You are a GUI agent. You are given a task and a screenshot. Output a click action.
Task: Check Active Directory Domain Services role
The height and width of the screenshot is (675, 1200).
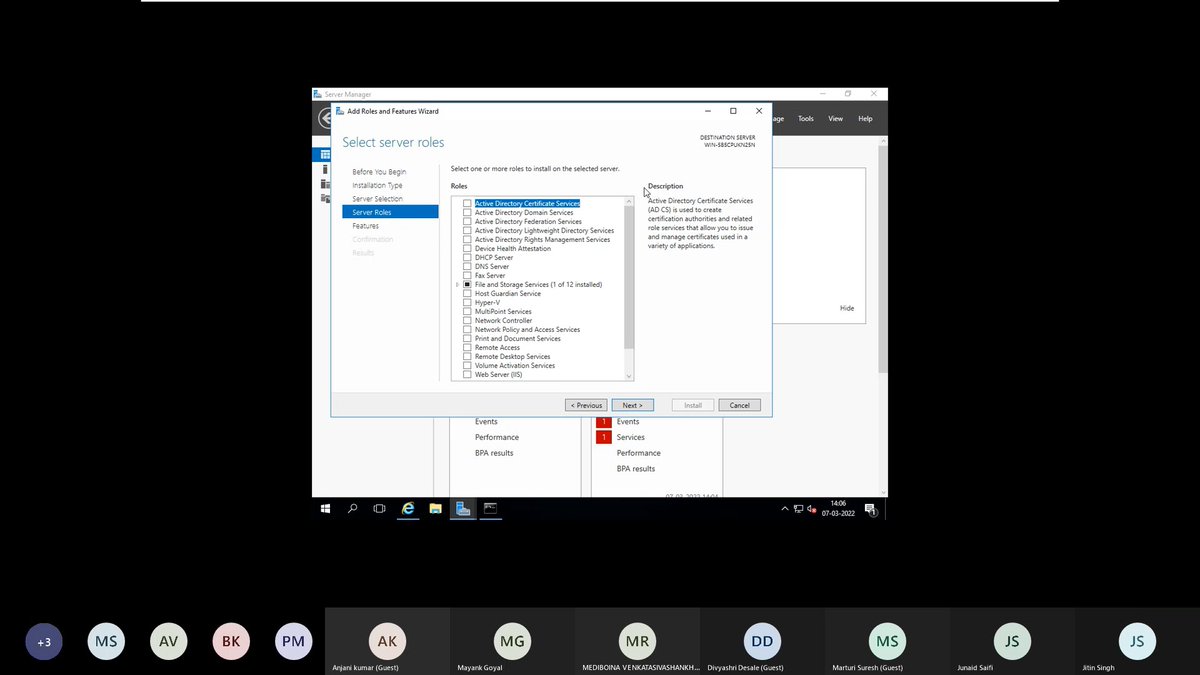click(467, 213)
